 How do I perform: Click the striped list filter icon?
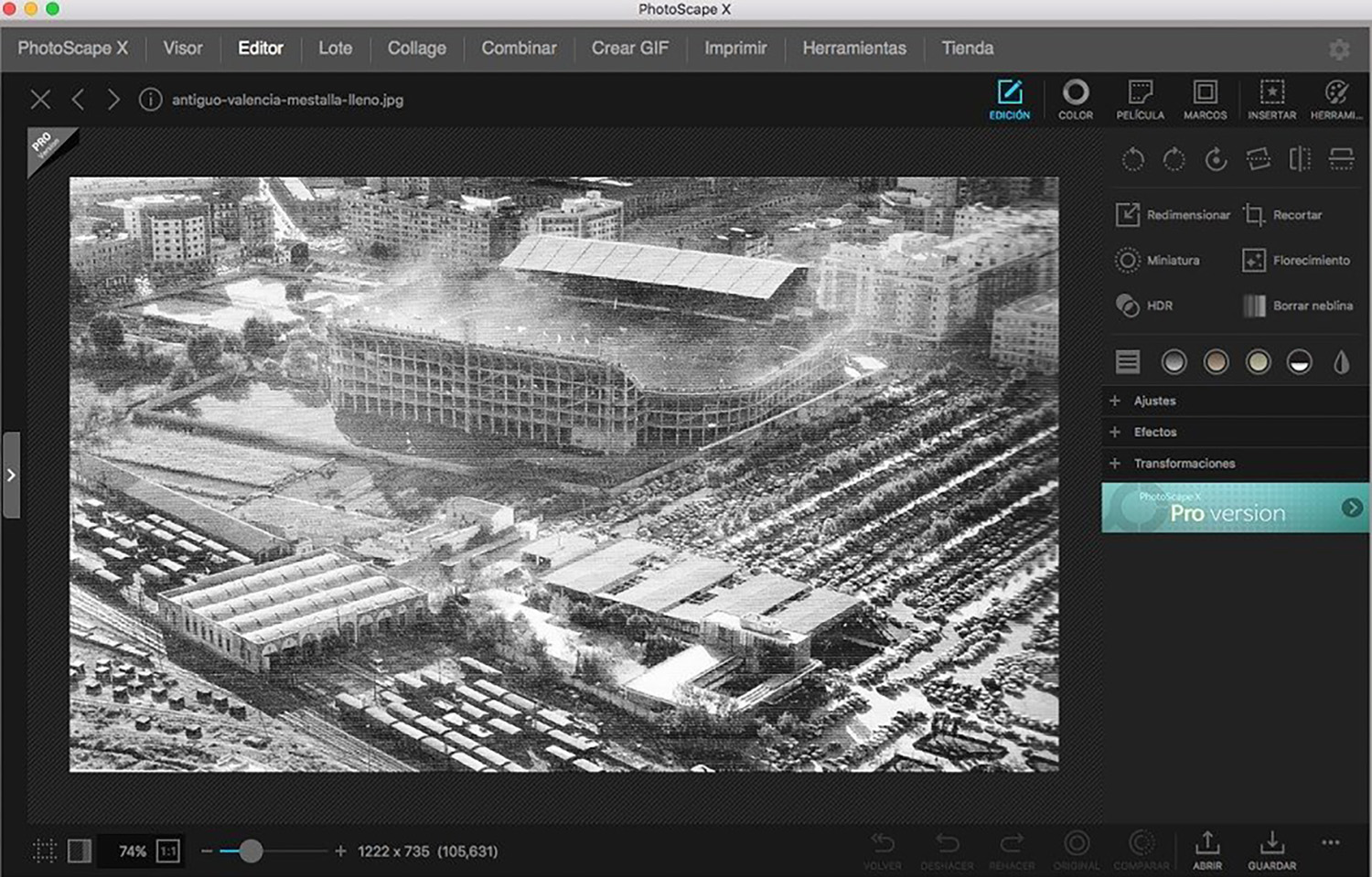[x=1128, y=362]
